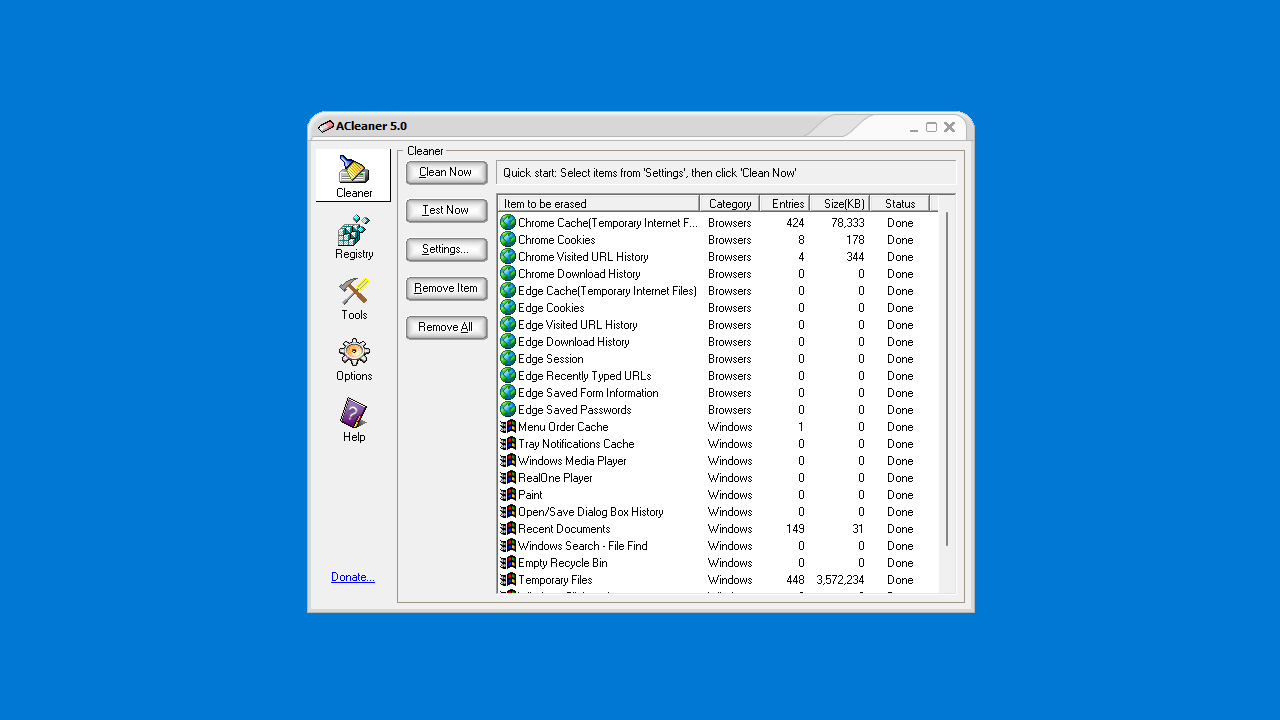The width and height of the screenshot is (1280, 720).
Task: Select the 'Windows Search - File Find' row
Action: pos(718,546)
